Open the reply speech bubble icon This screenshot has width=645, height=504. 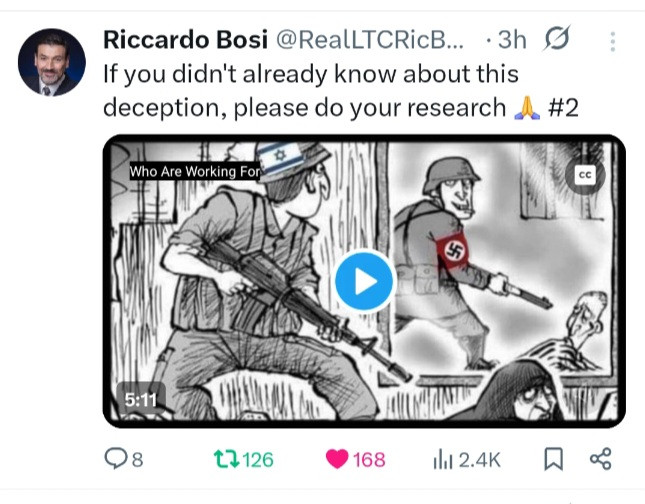pyautogui.click(x=116, y=459)
